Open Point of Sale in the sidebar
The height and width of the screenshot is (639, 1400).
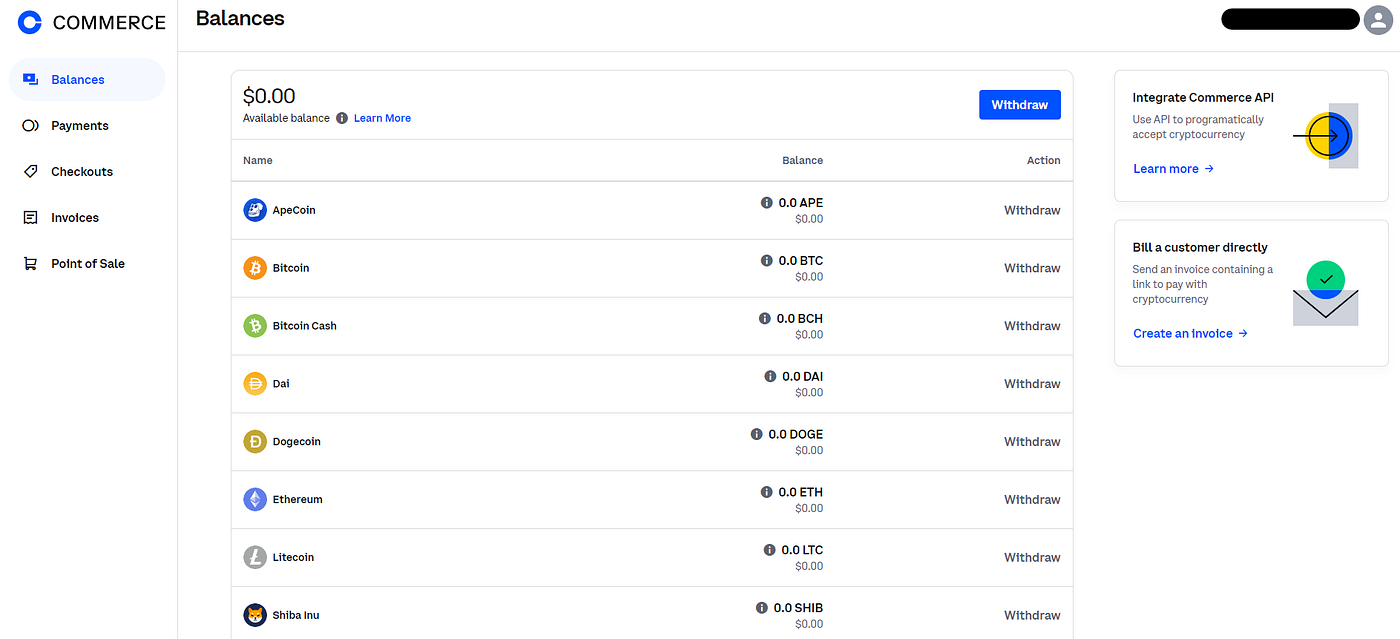point(87,264)
